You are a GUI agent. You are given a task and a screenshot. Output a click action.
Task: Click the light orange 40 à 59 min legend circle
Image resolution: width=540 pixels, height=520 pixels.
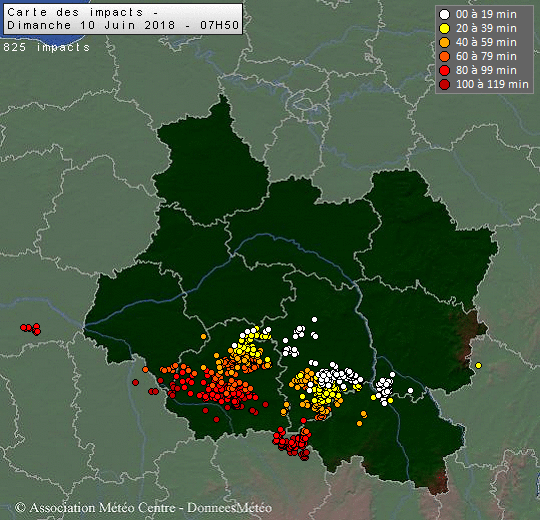click(x=445, y=42)
